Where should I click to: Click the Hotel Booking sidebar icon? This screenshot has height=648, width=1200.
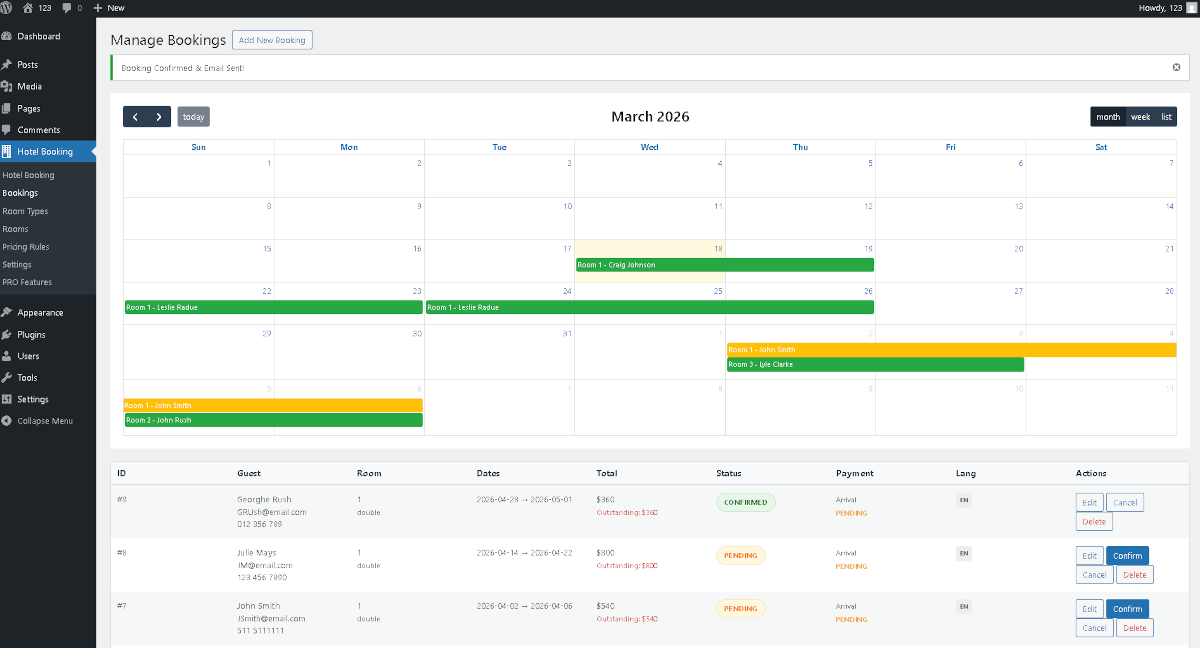tap(12, 152)
